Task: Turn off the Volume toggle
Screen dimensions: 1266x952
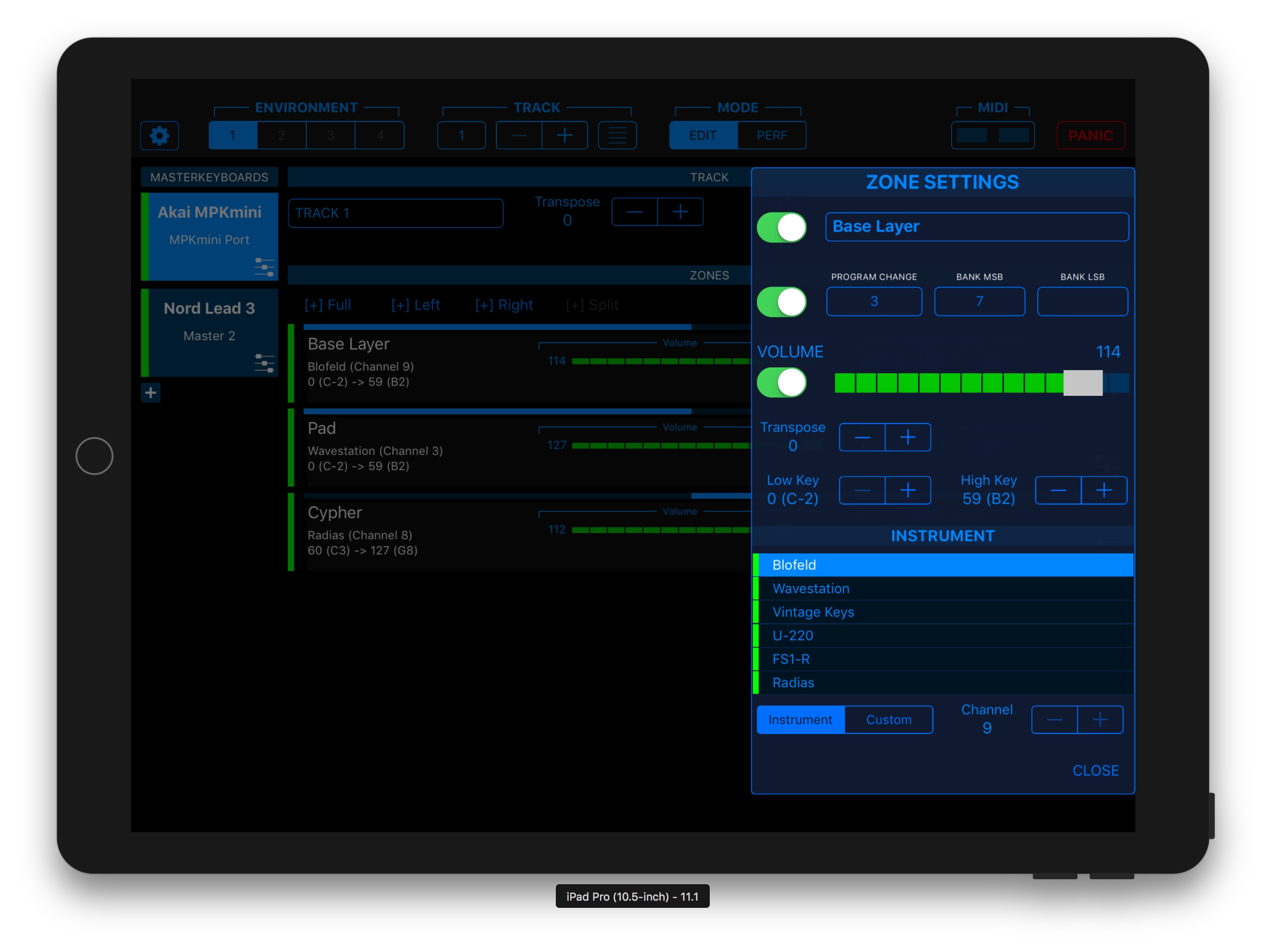Action: [781, 382]
